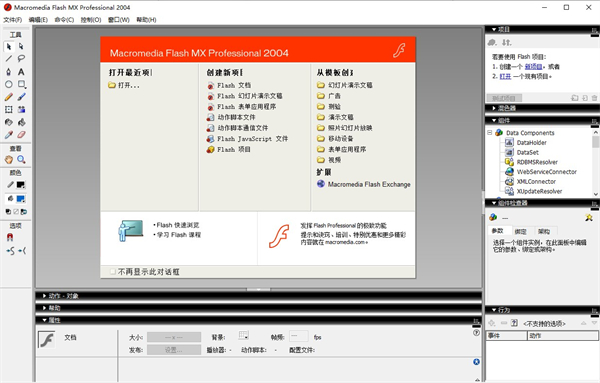This screenshot has height=383, width=600.
Task: Toggle the No Color button
Action: point(16,212)
